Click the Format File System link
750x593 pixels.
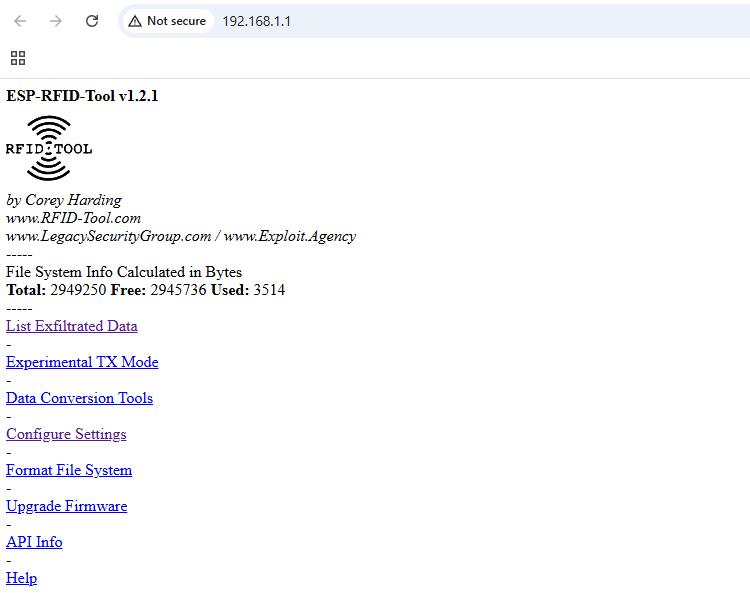tap(69, 470)
